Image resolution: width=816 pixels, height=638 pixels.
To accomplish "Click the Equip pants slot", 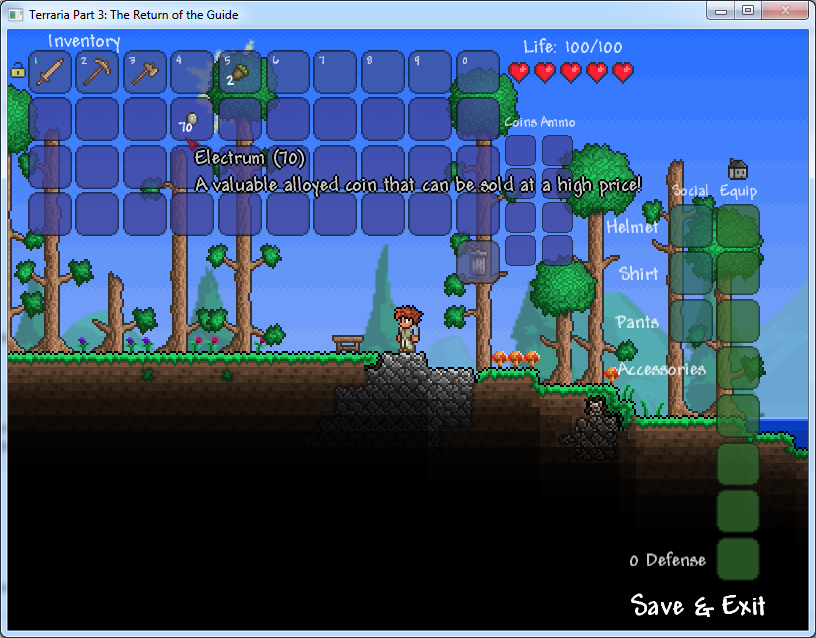I will [738, 321].
